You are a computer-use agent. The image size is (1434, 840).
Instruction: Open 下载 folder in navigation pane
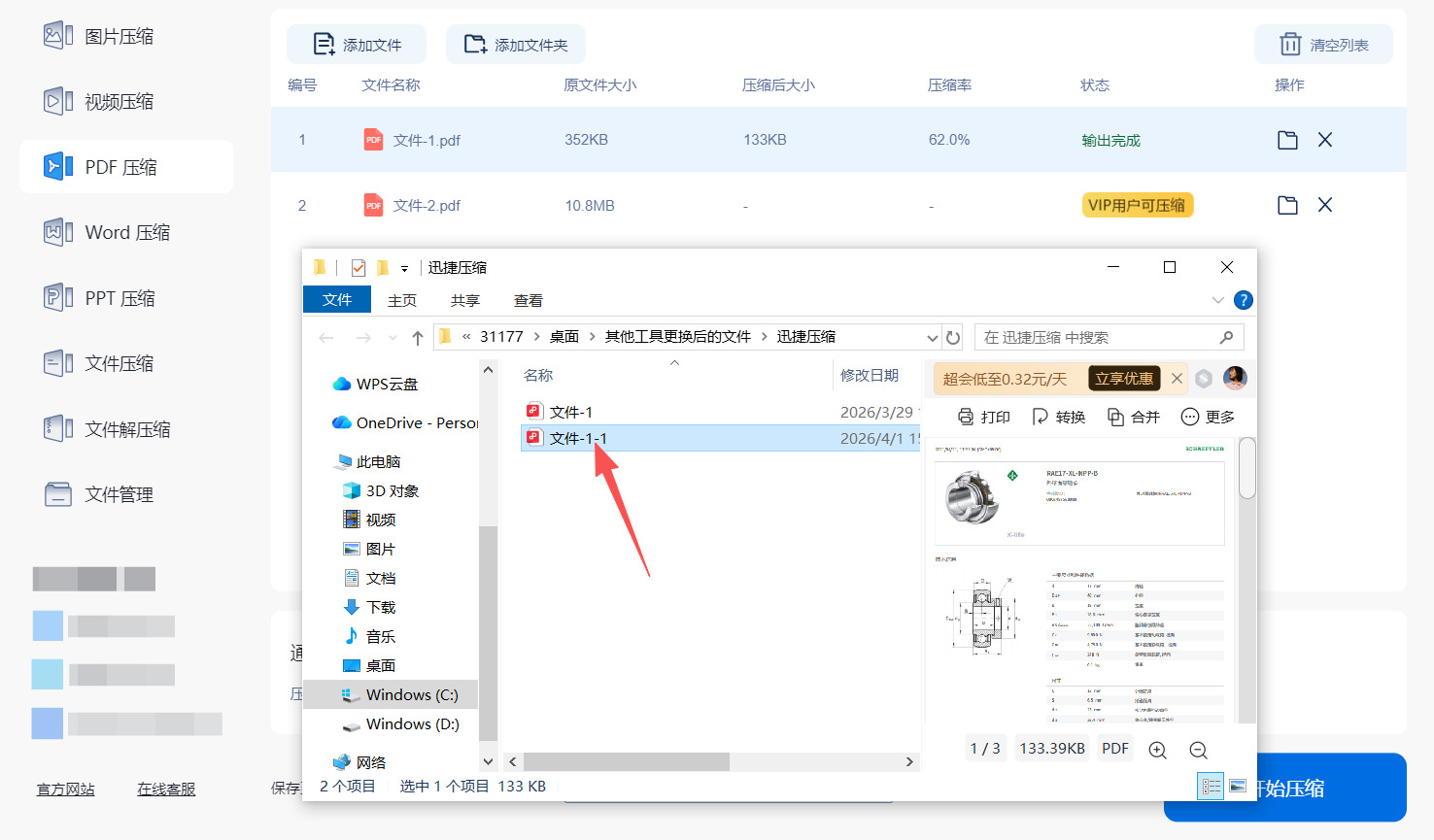[369, 608]
